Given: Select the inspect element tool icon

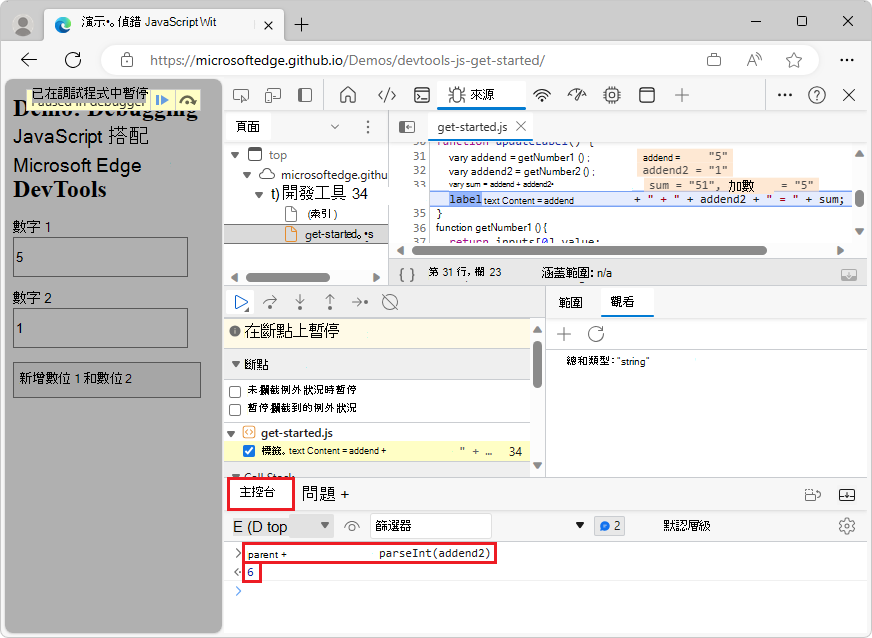Looking at the screenshot, I should [x=240, y=95].
